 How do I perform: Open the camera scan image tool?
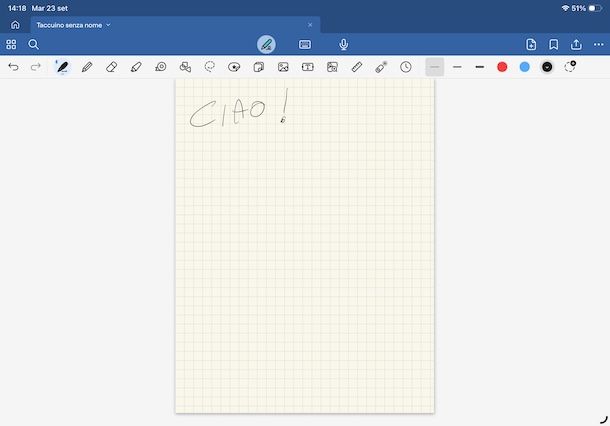pos(332,67)
